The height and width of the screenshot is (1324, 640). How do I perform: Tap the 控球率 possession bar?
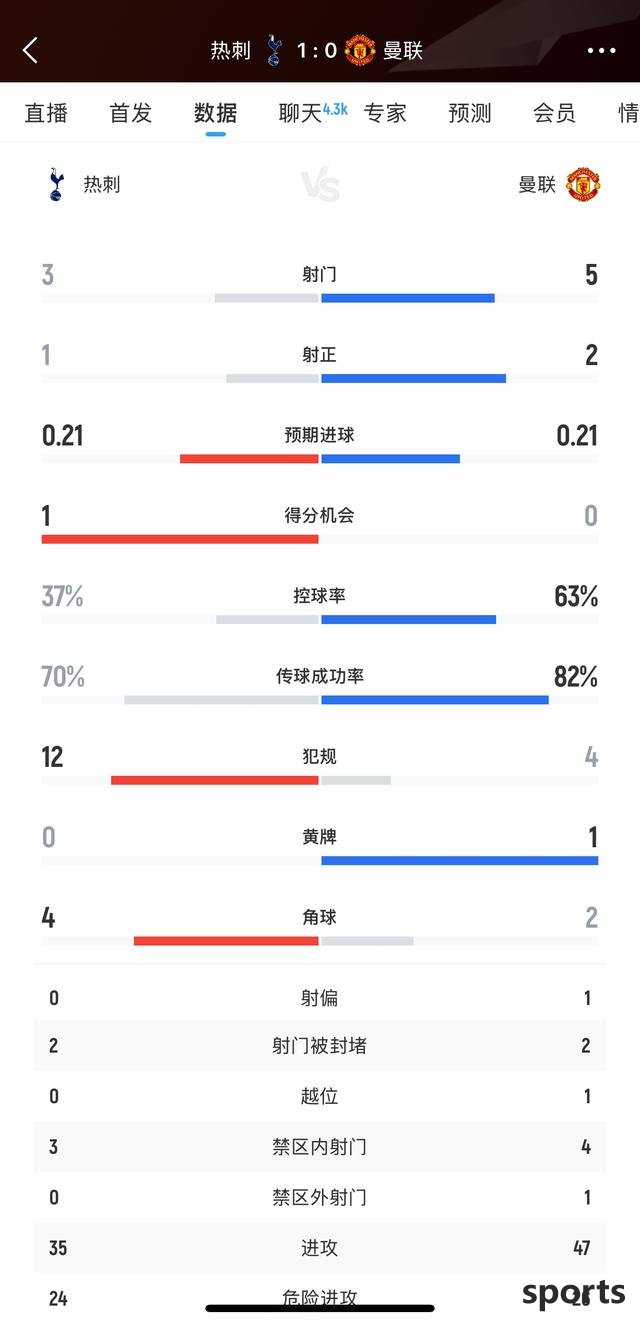tap(320, 619)
